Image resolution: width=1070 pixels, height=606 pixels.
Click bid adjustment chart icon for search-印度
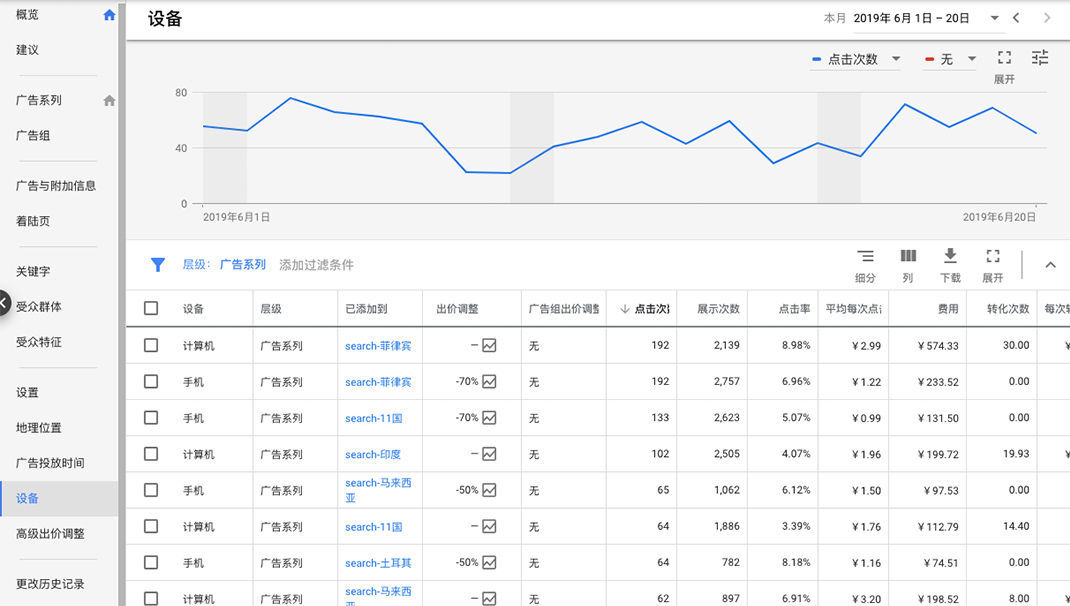[x=489, y=454]
